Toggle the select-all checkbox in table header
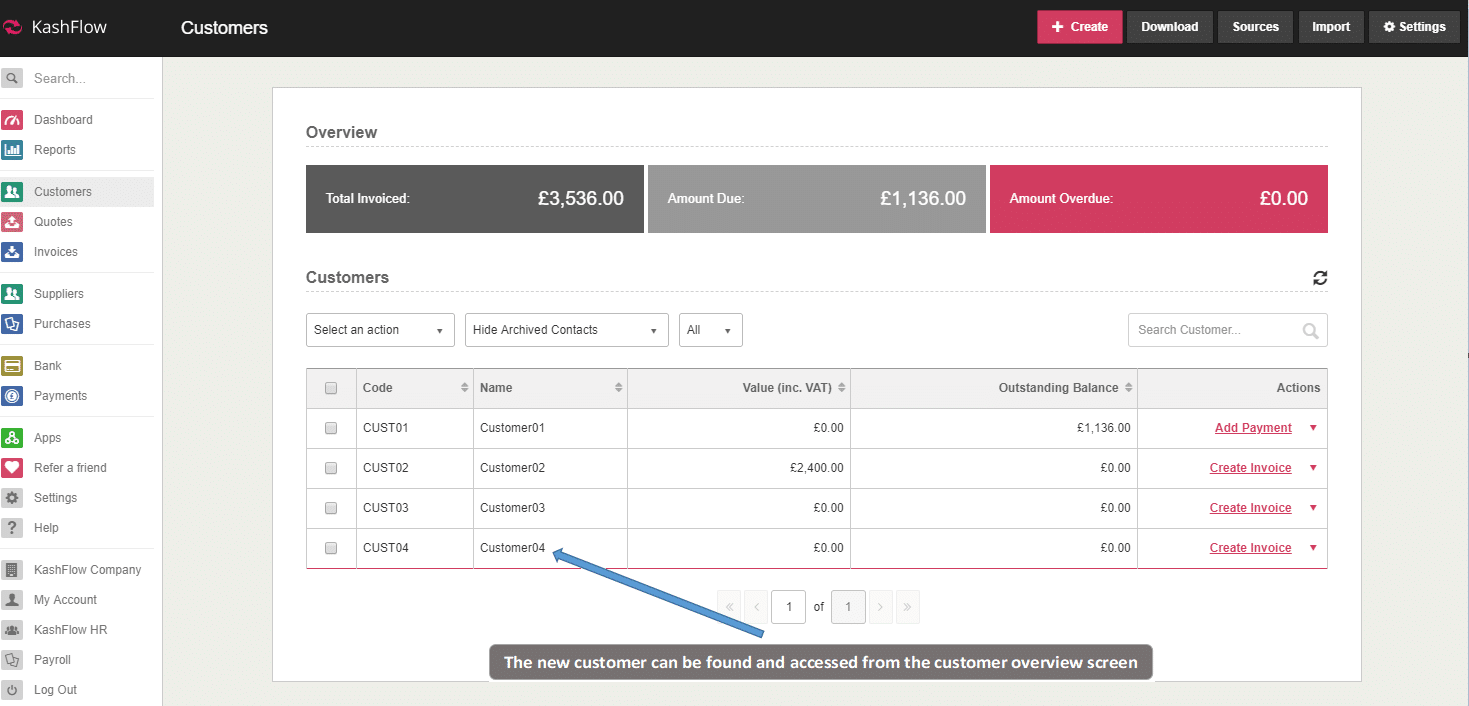 tap(331, 388)
